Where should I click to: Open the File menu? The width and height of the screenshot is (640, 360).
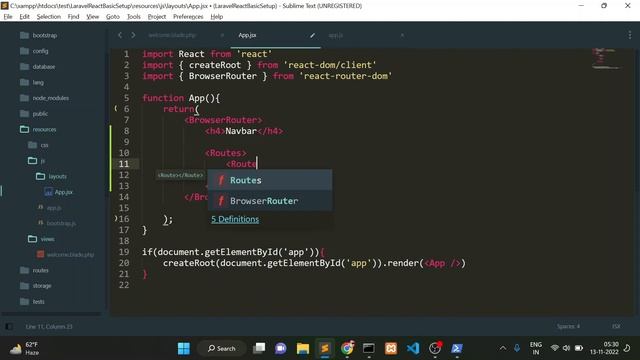click(x=8, y=17)
